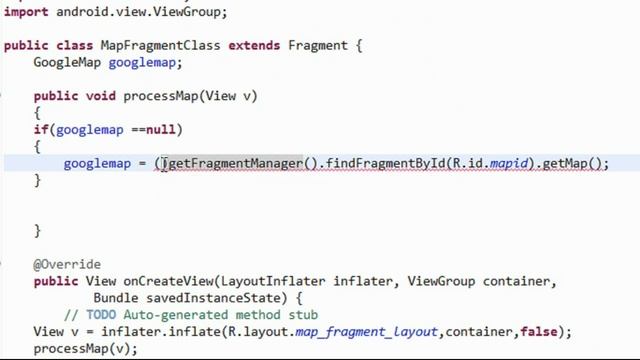This screenshot has width=640, height=360.
Task: Click android.view.ViewGroup in the import line
Action: click(139, 12)
